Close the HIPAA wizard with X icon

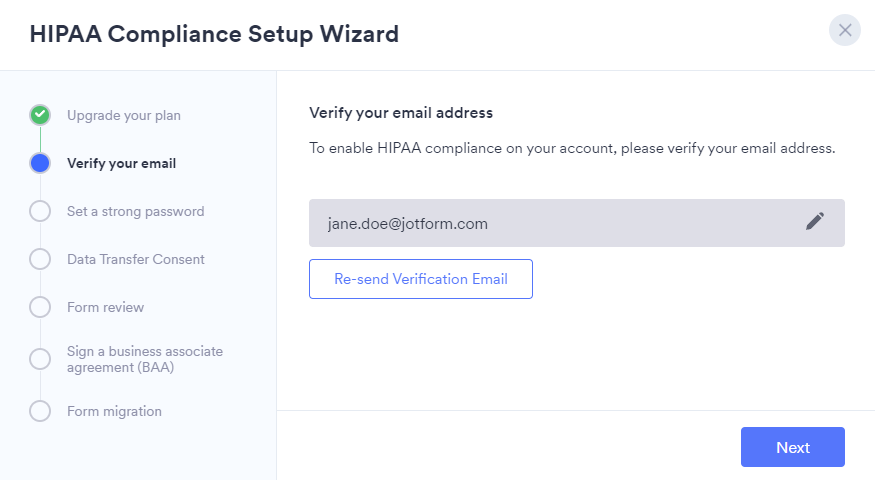845,30
